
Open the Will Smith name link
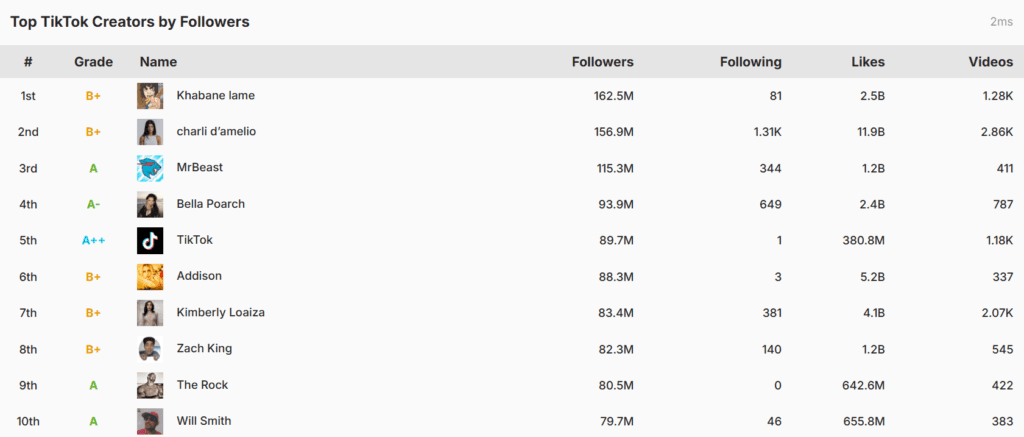[204, 421]
